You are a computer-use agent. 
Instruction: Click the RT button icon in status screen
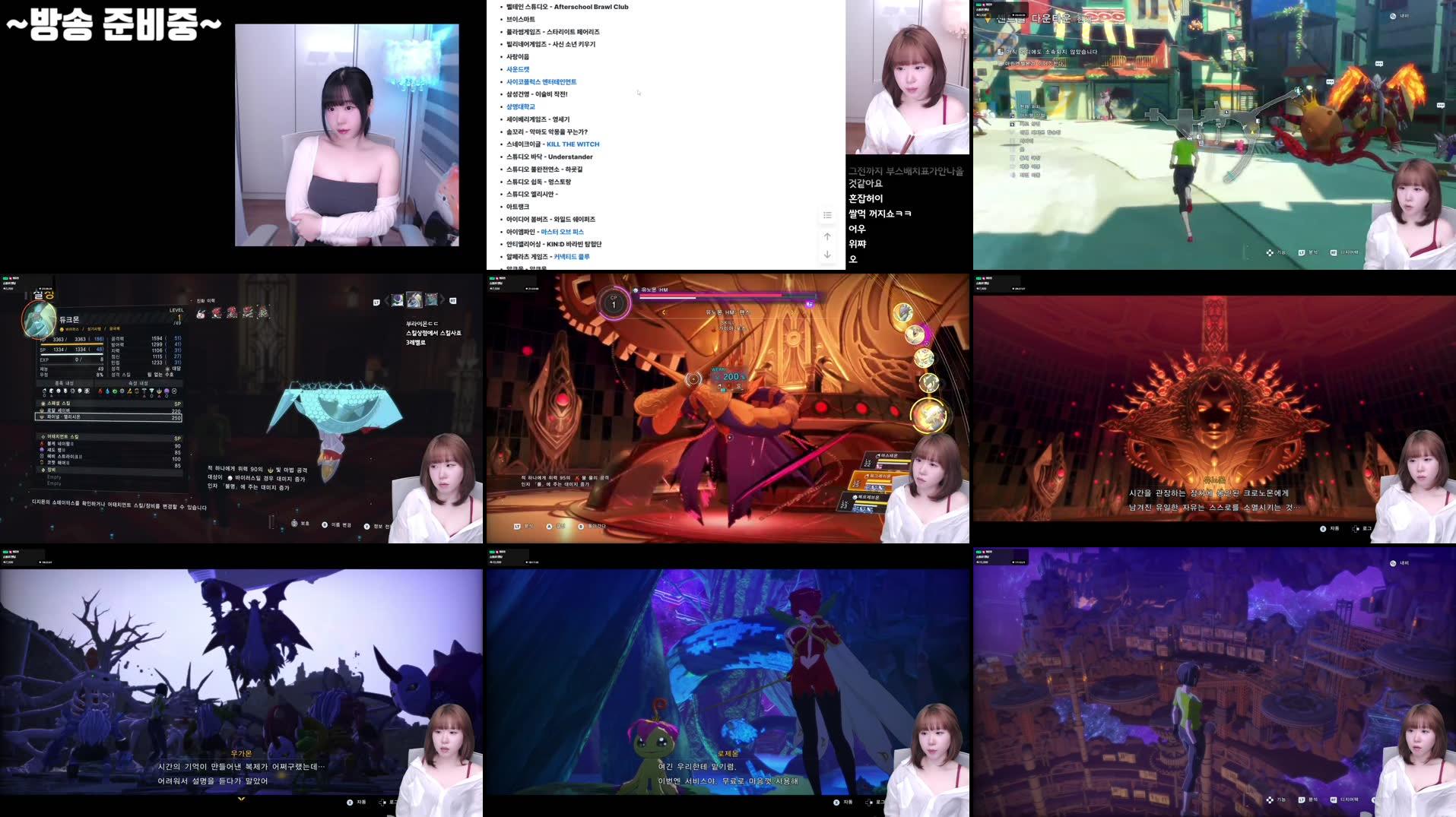[453, 301]
